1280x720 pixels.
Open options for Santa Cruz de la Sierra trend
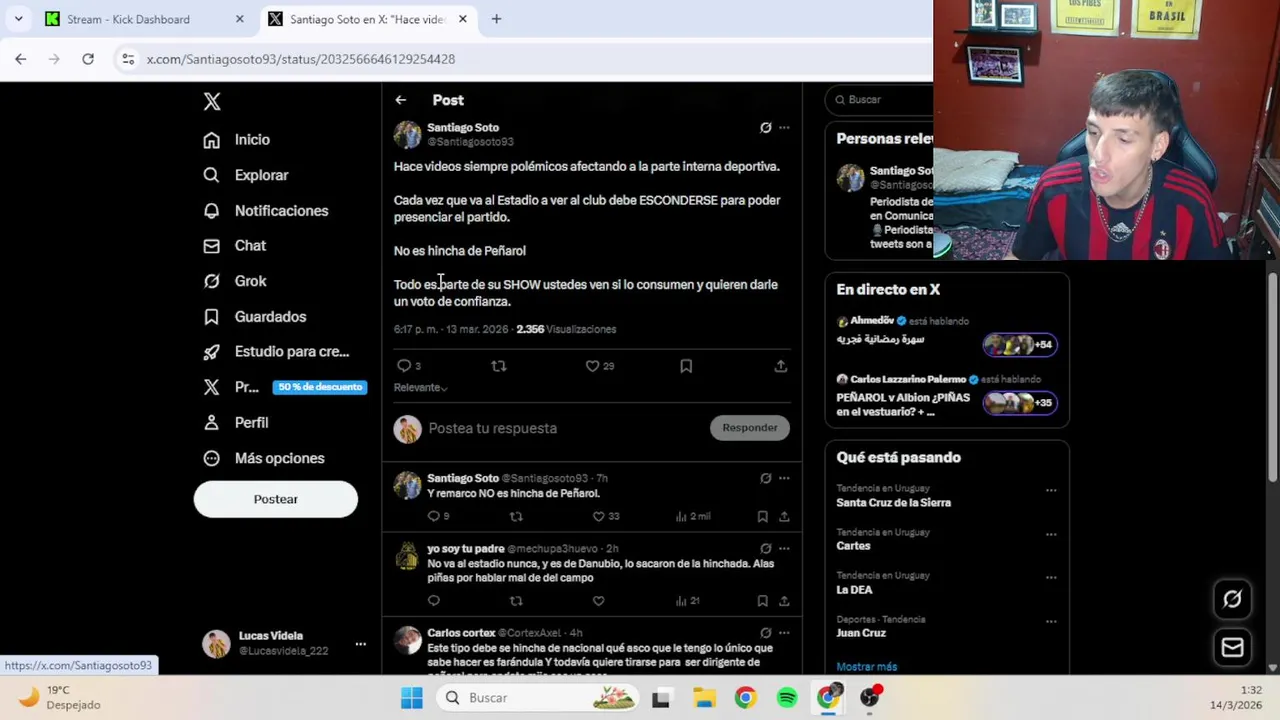[x=1051, y=490]
